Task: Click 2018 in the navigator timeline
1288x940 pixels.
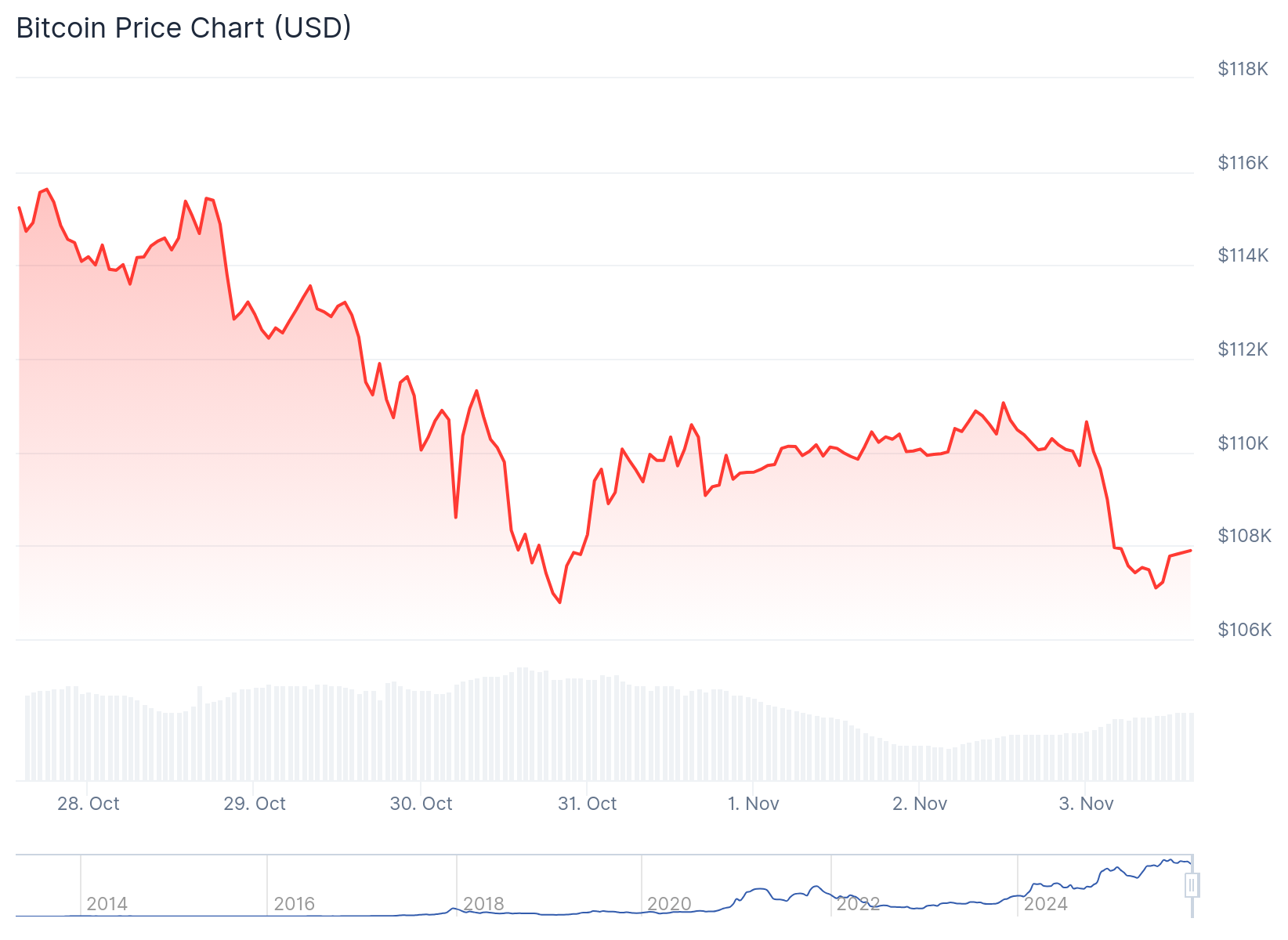Action: [483, 904]
